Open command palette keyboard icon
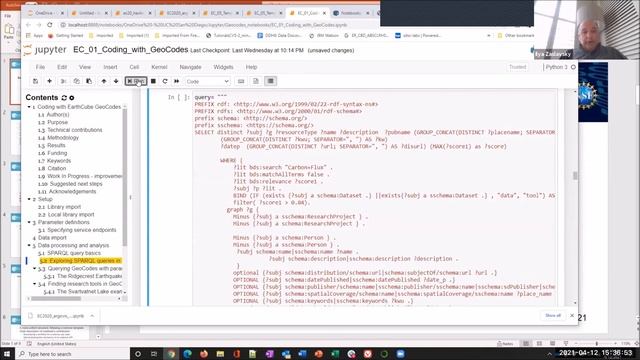 point(241,81)
